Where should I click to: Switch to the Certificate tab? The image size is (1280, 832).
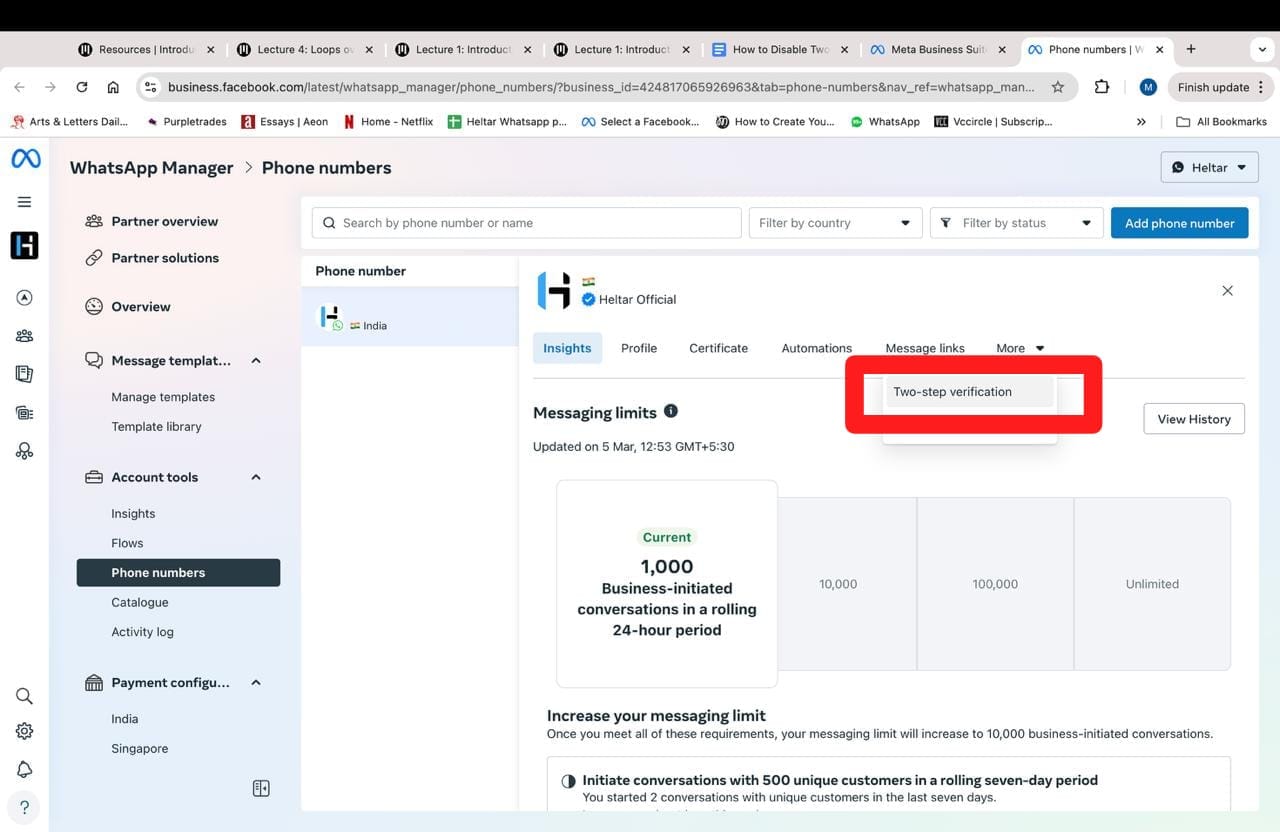point(718,348)
